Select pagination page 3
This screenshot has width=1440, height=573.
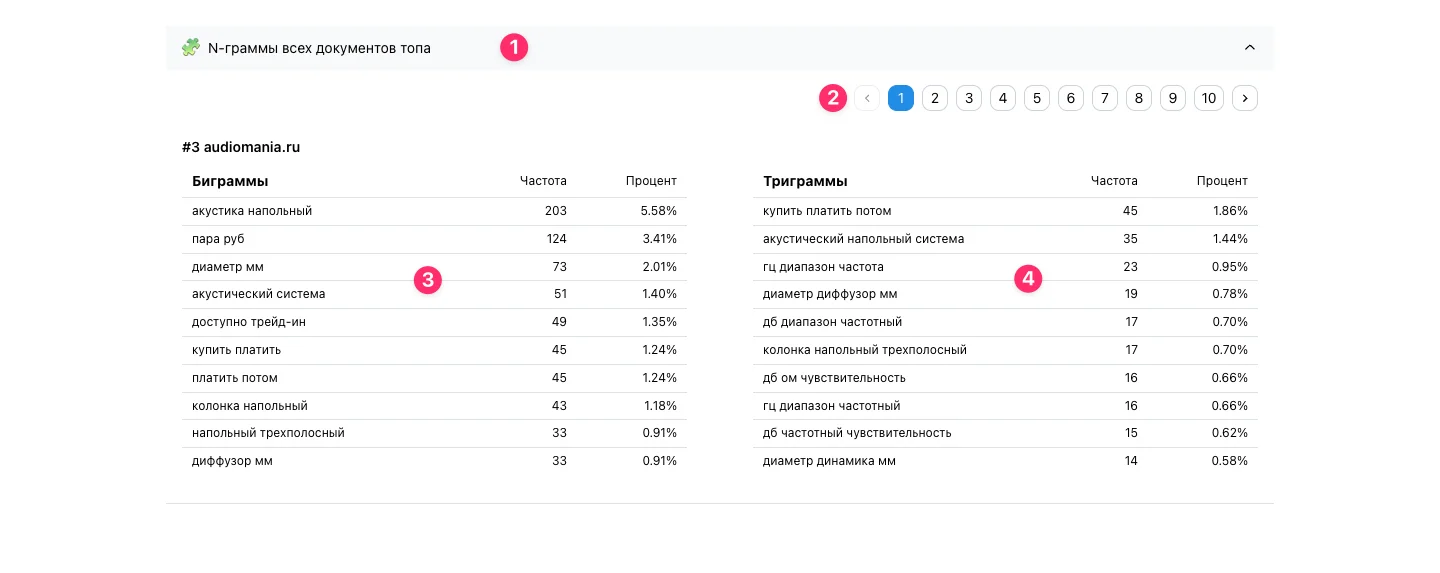pos(969,98)
